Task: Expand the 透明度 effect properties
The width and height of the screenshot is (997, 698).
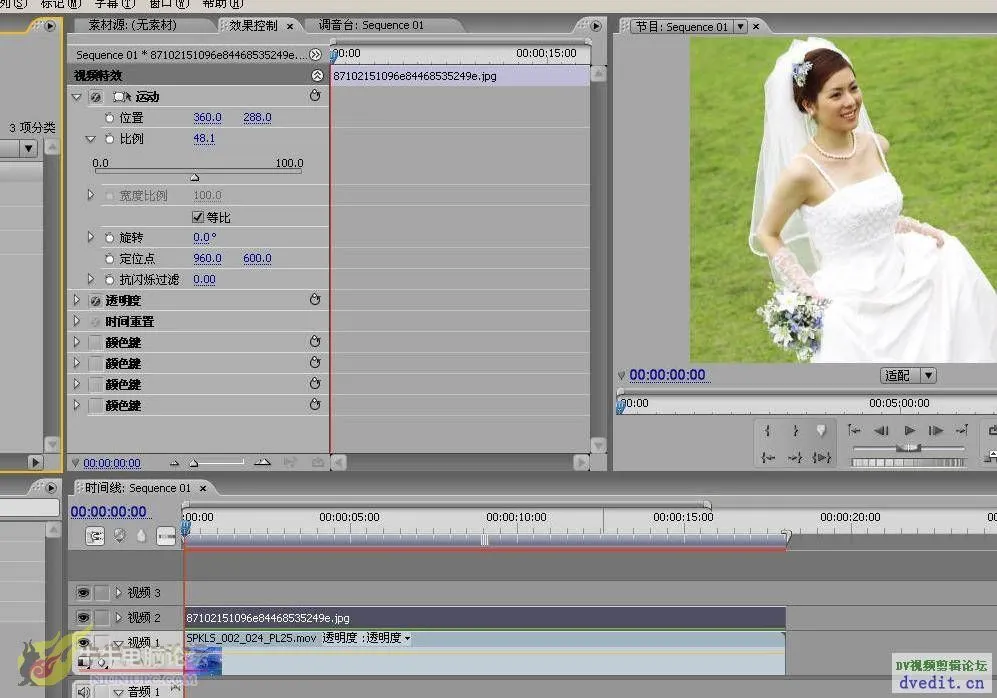Action: (77, 300)
